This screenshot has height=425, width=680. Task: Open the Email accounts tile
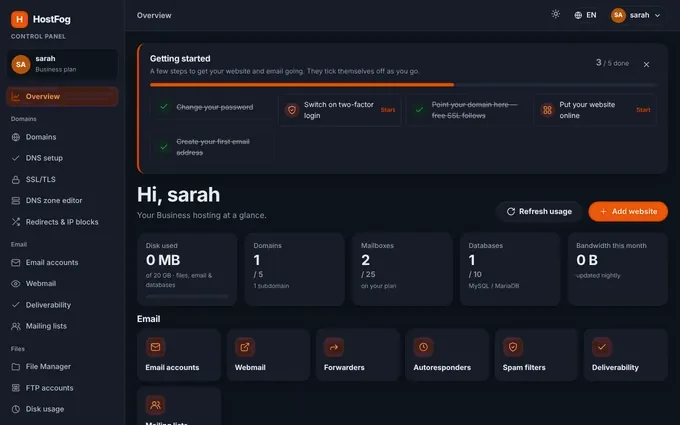(179, 355)
